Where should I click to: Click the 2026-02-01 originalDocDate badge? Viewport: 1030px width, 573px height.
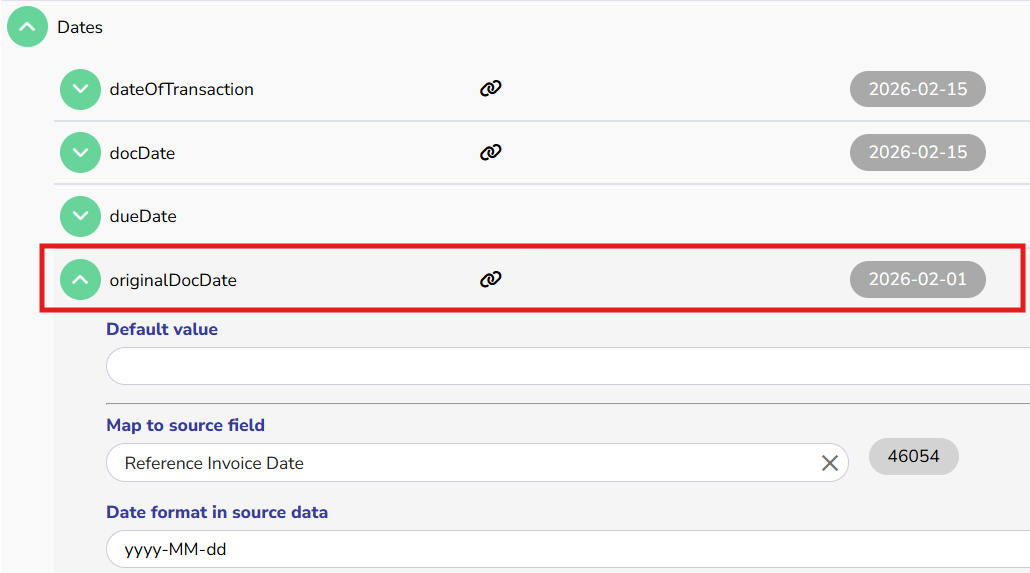[x=917, y=280]
